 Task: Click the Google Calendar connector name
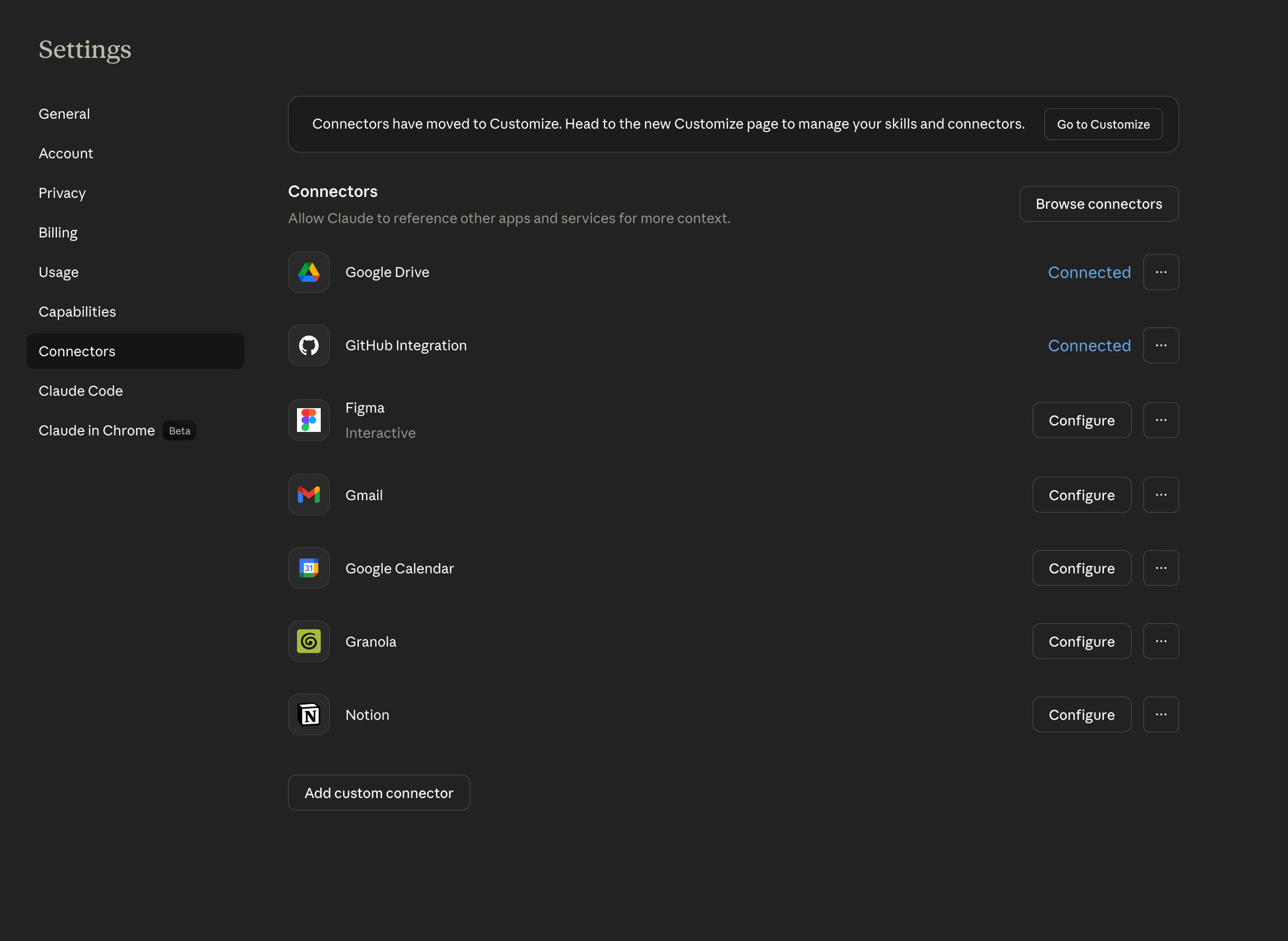point(399,568)
